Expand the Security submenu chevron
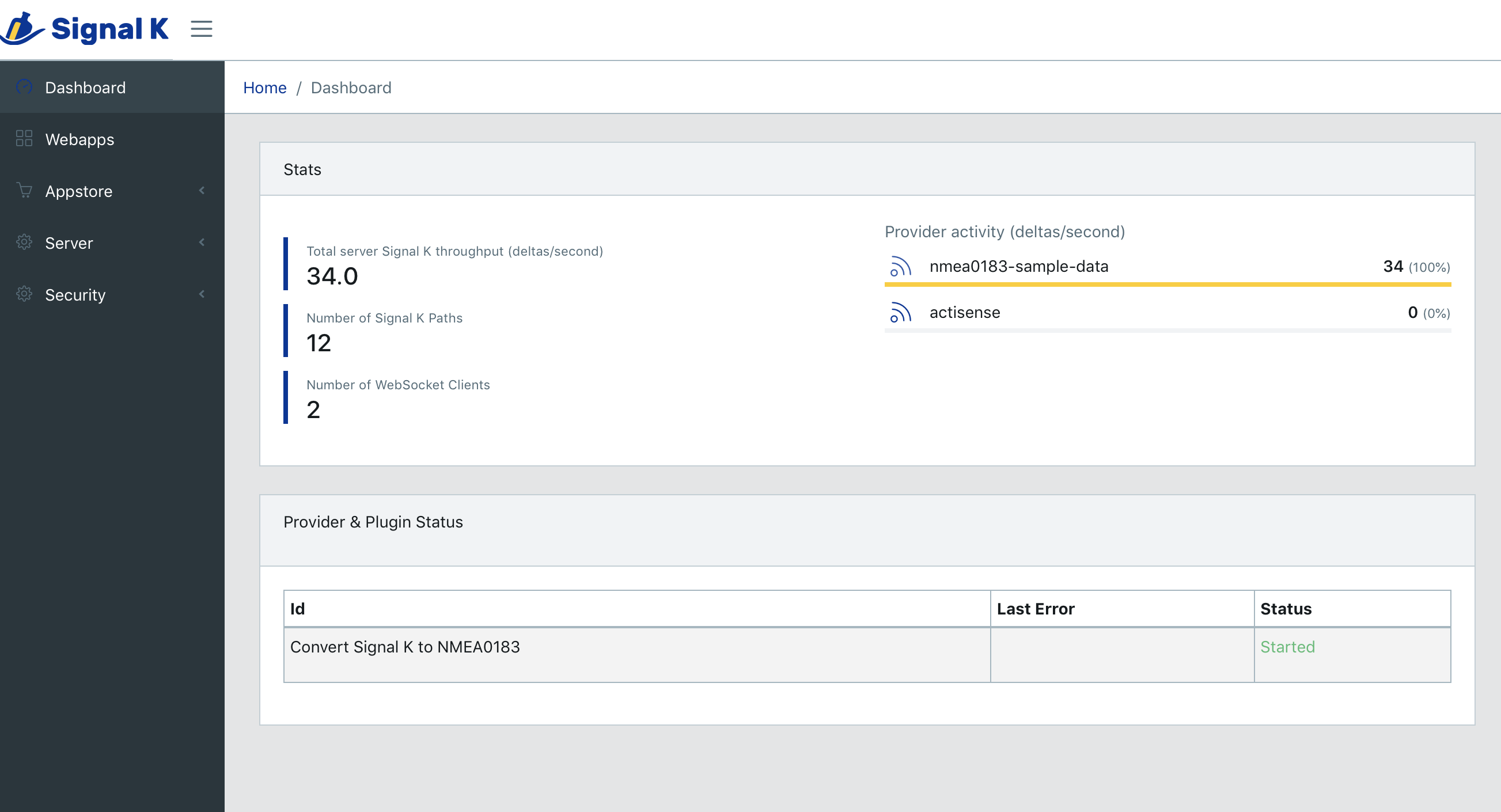The image size is (1501, 812). point(202,294)
